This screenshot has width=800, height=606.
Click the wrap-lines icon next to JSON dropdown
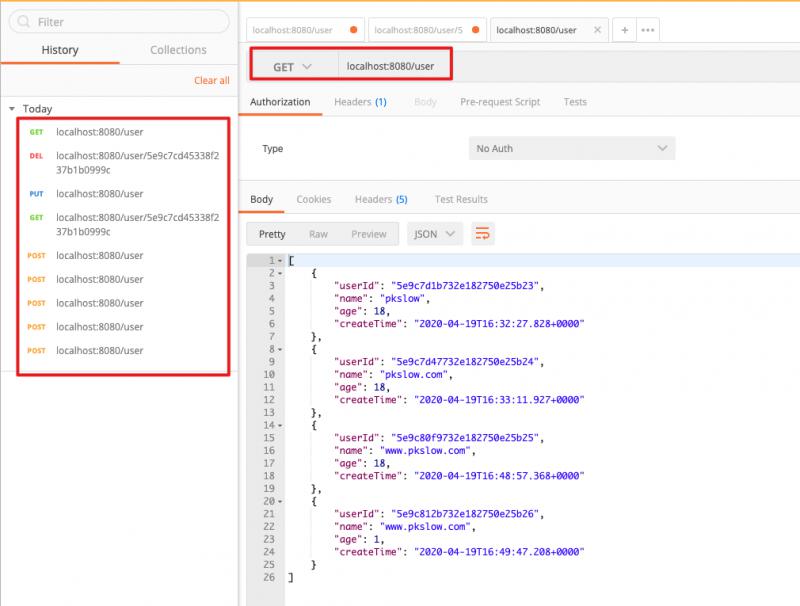483,233
